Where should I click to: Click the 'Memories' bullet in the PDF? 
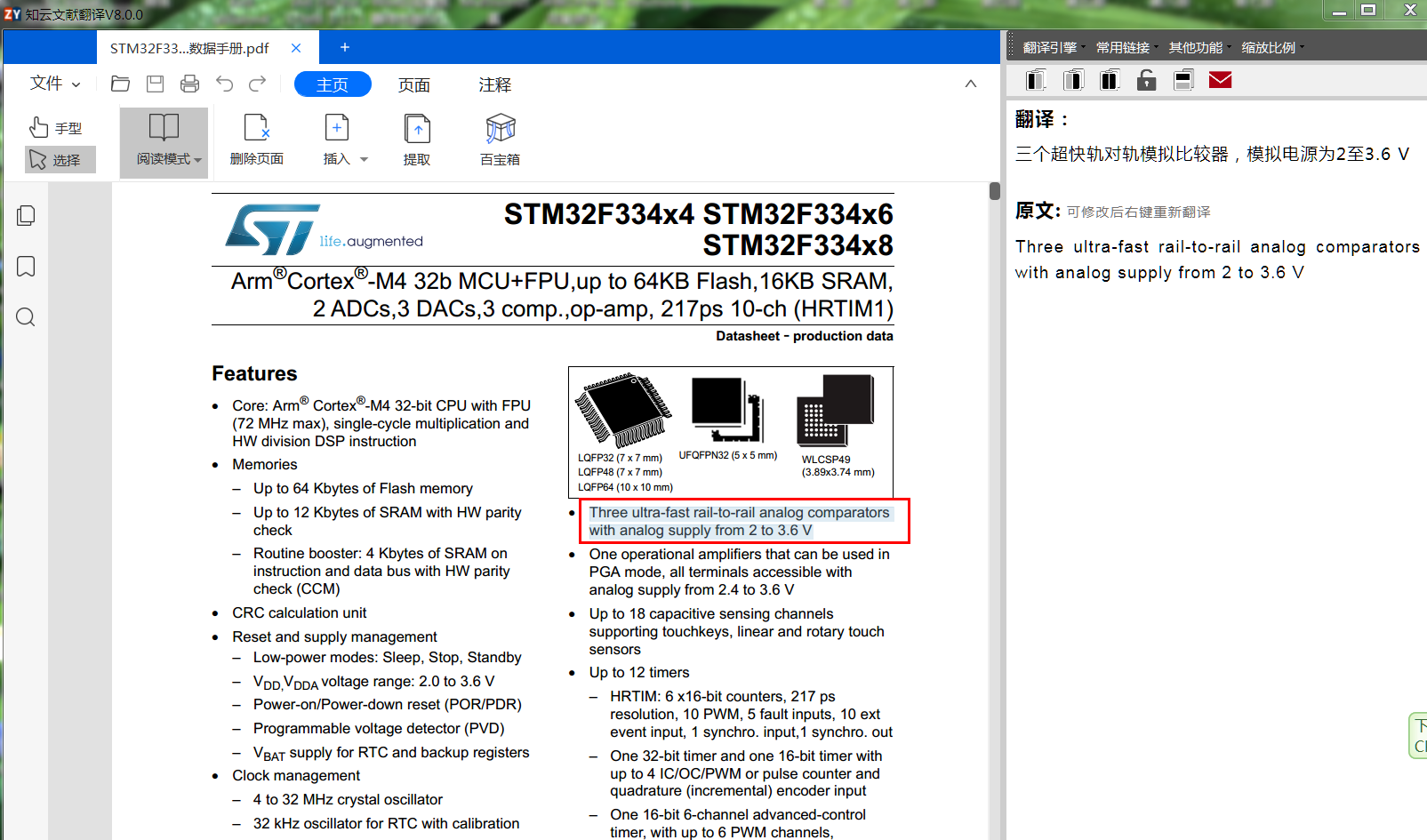pyautogui.click(x=265, y=464)
